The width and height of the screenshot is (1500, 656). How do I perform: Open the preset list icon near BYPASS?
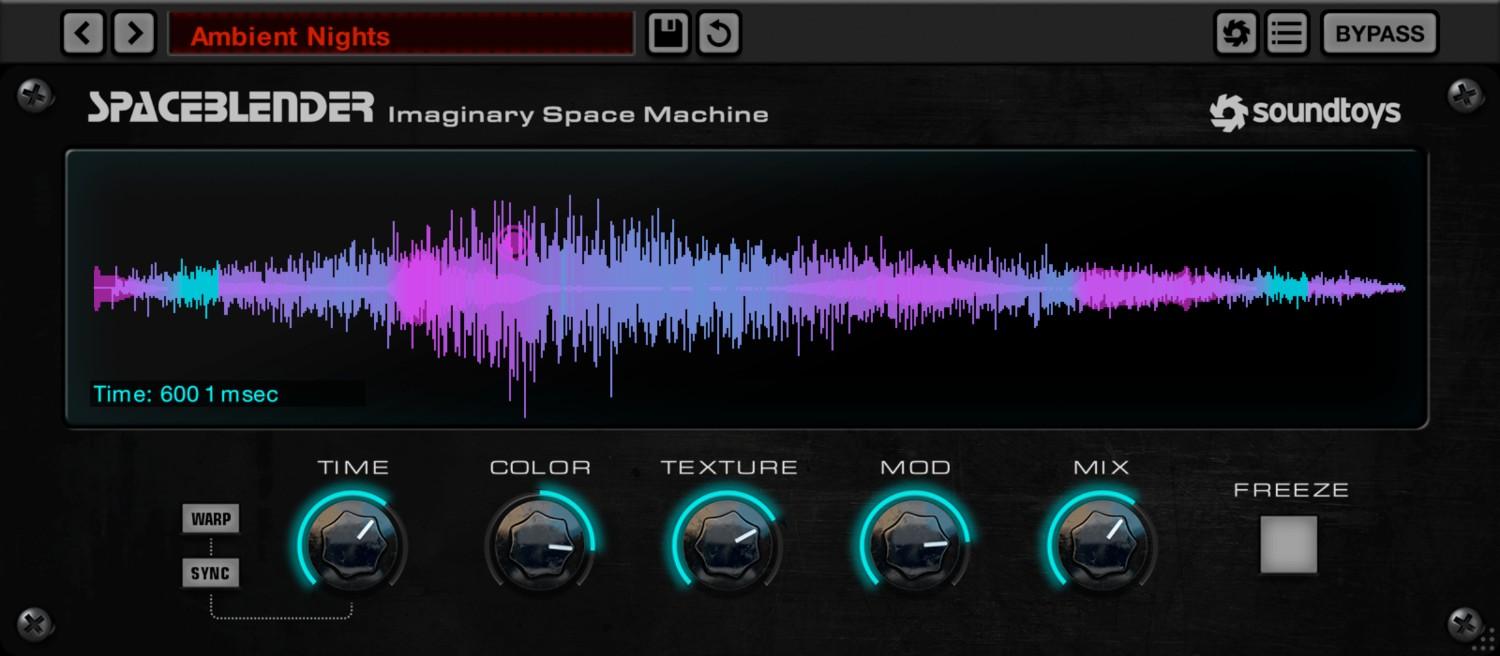(1286, 32)
